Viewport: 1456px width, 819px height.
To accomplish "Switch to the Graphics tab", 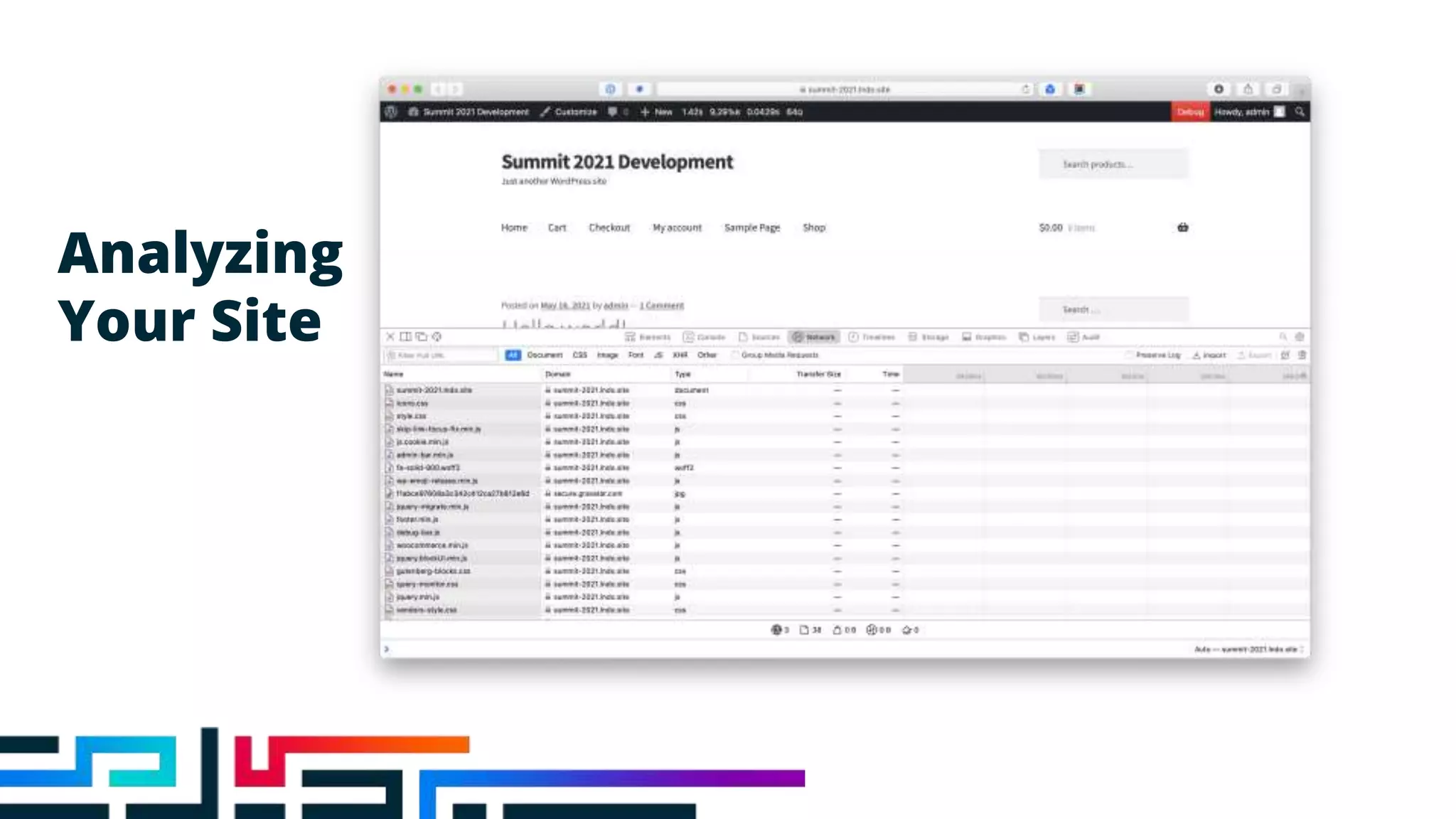I will (984, 337).
